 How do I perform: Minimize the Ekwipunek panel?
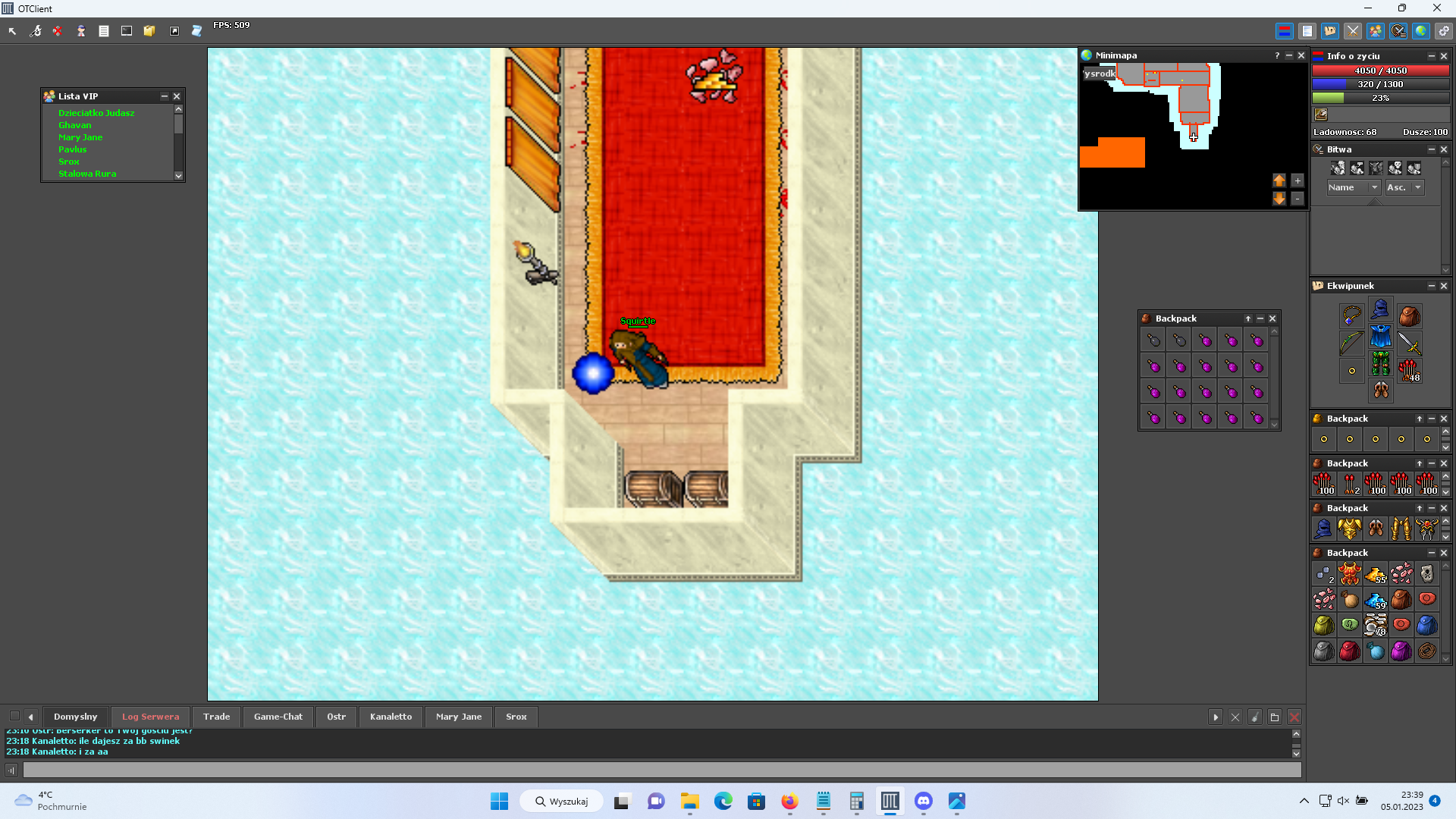coord(1432,286)
